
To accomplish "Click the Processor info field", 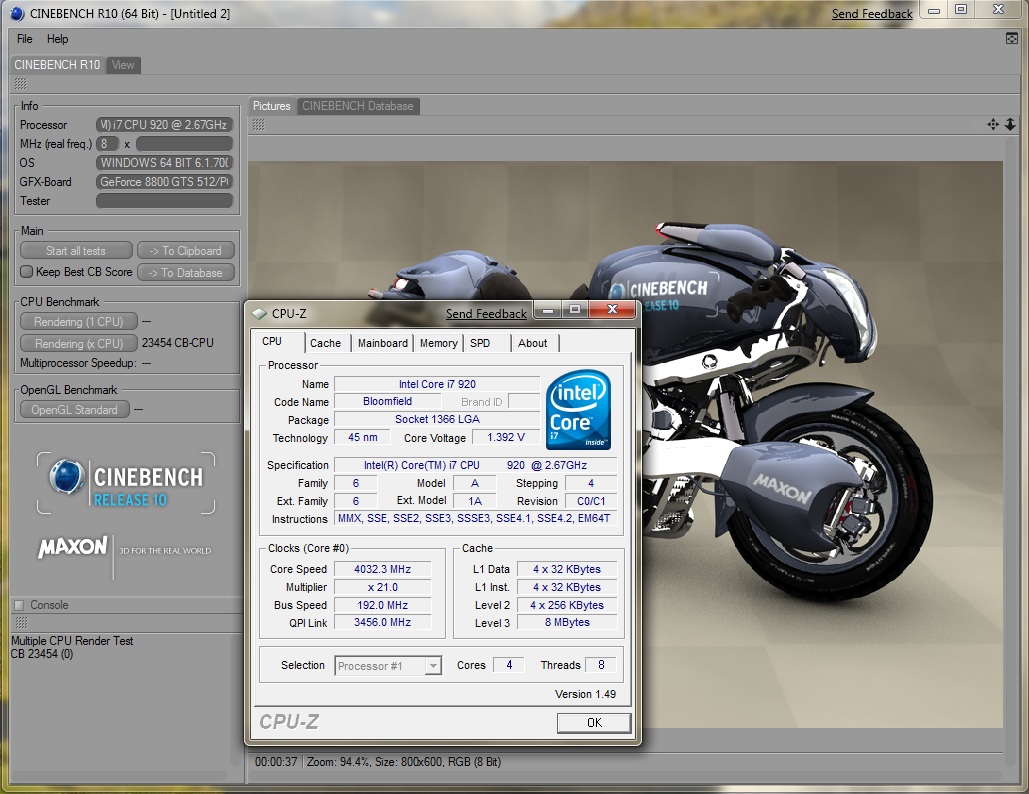I will pyautogui.click(x=164, y=125).
